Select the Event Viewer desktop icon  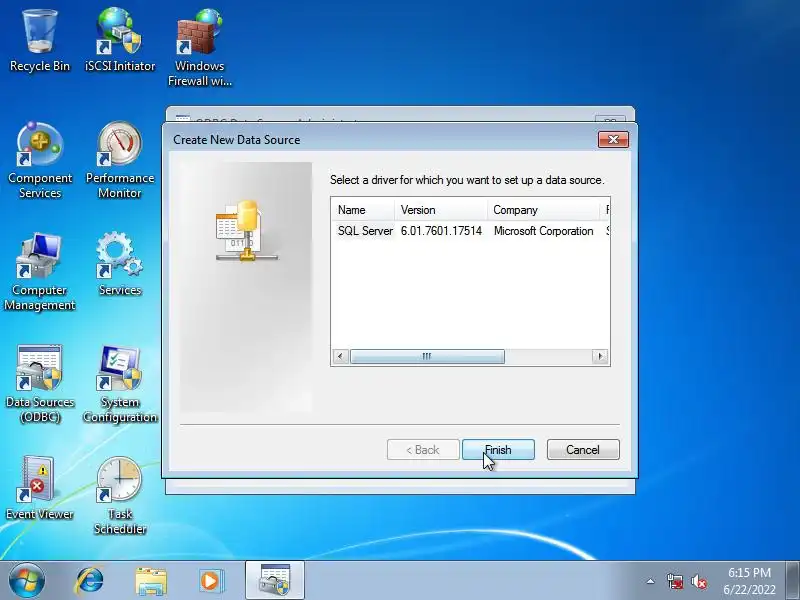pos(40,489)
